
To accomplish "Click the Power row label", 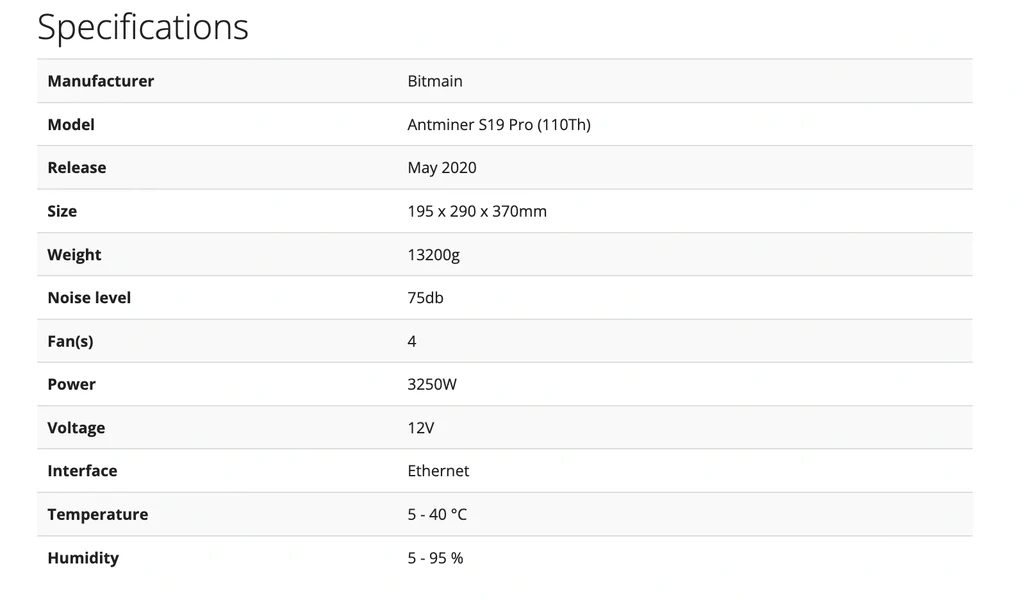I will coord(72,384).
